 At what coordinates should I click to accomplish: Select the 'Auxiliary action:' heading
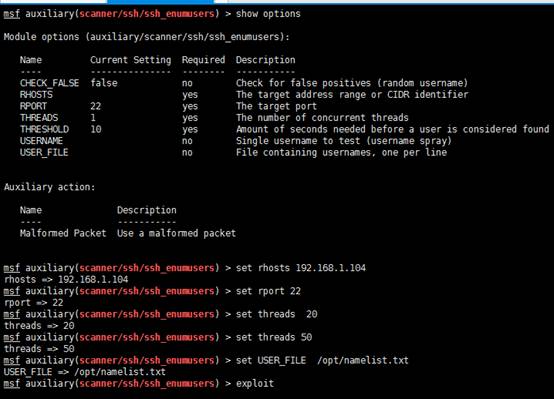pyautogui.click(x=49, y=187)
